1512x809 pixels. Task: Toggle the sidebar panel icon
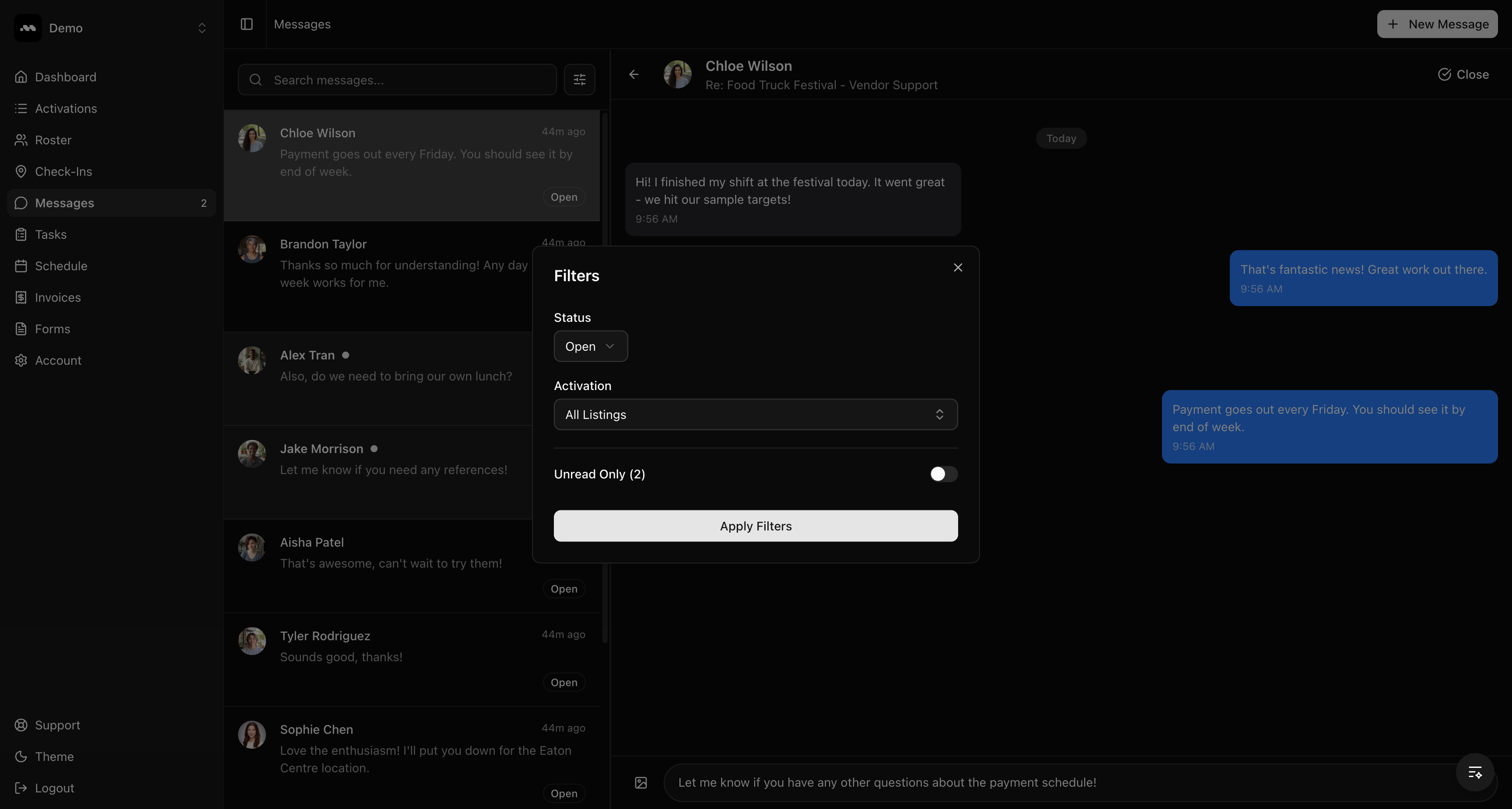point(246,24)
